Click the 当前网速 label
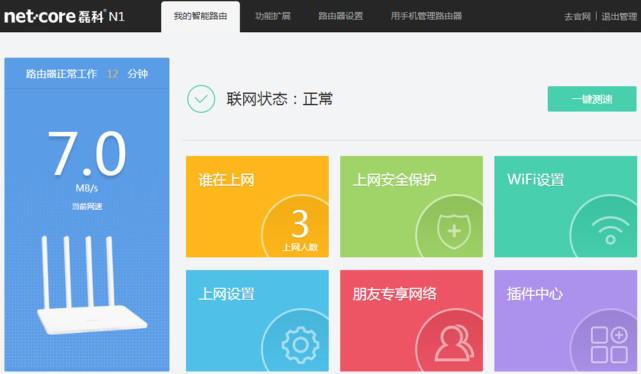 click(x=87, y=206)
